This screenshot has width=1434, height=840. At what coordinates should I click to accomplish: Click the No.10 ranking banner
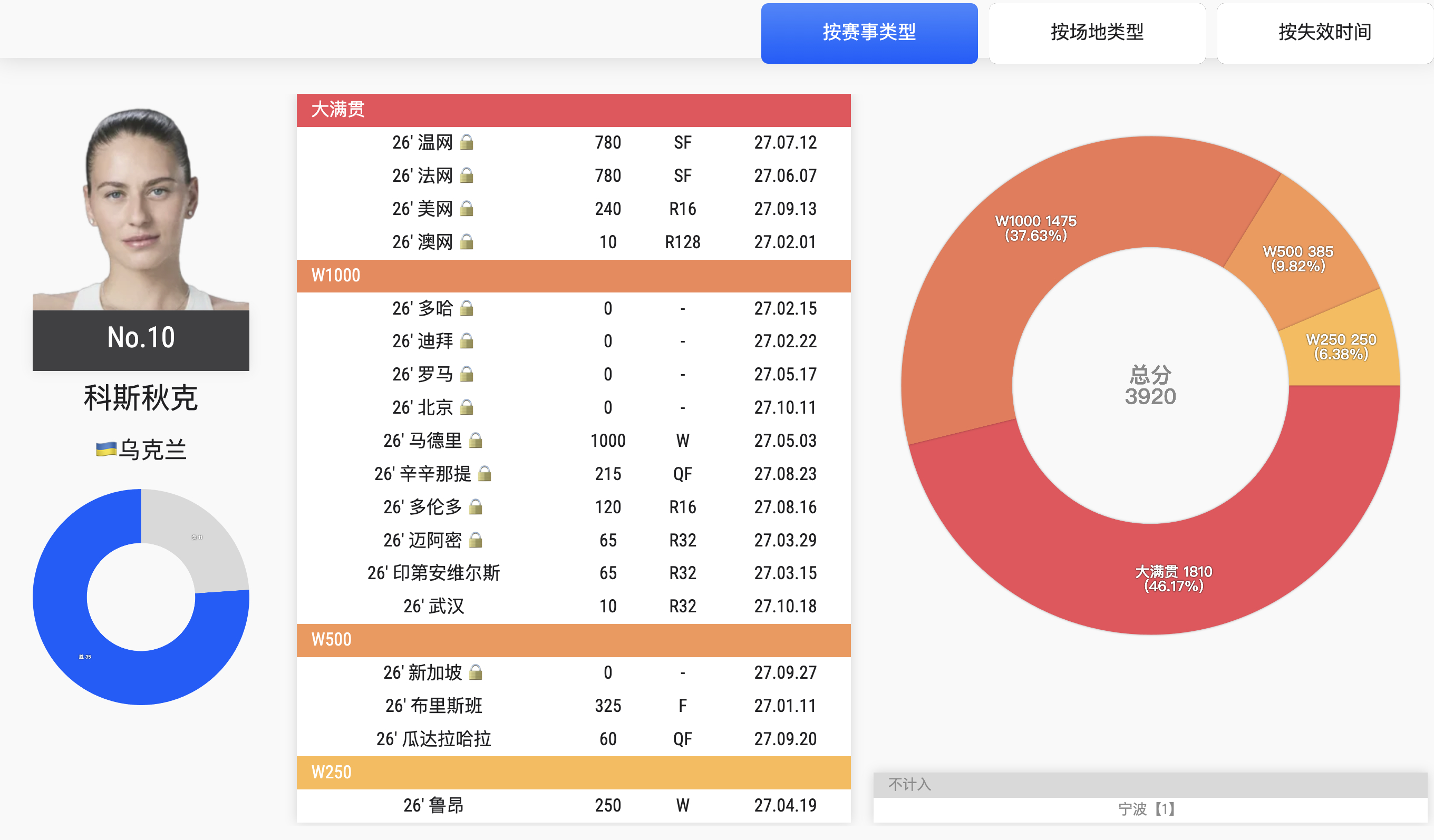pyautogui.click(x=141, y=340)
